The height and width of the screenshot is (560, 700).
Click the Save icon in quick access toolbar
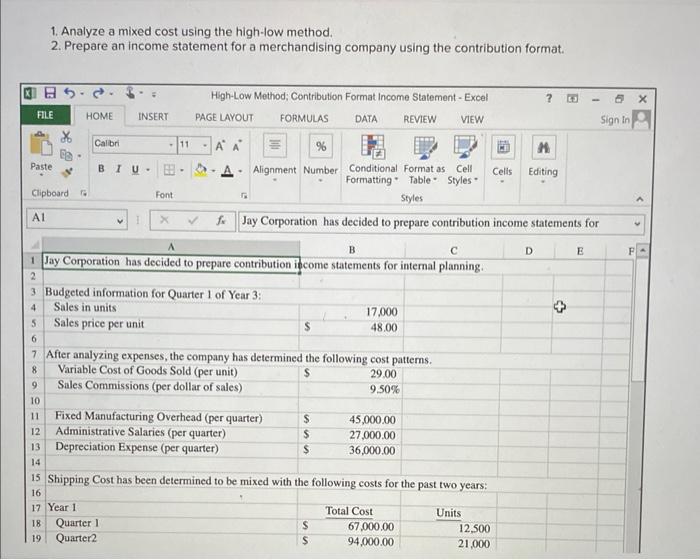(x=50, y=93)
